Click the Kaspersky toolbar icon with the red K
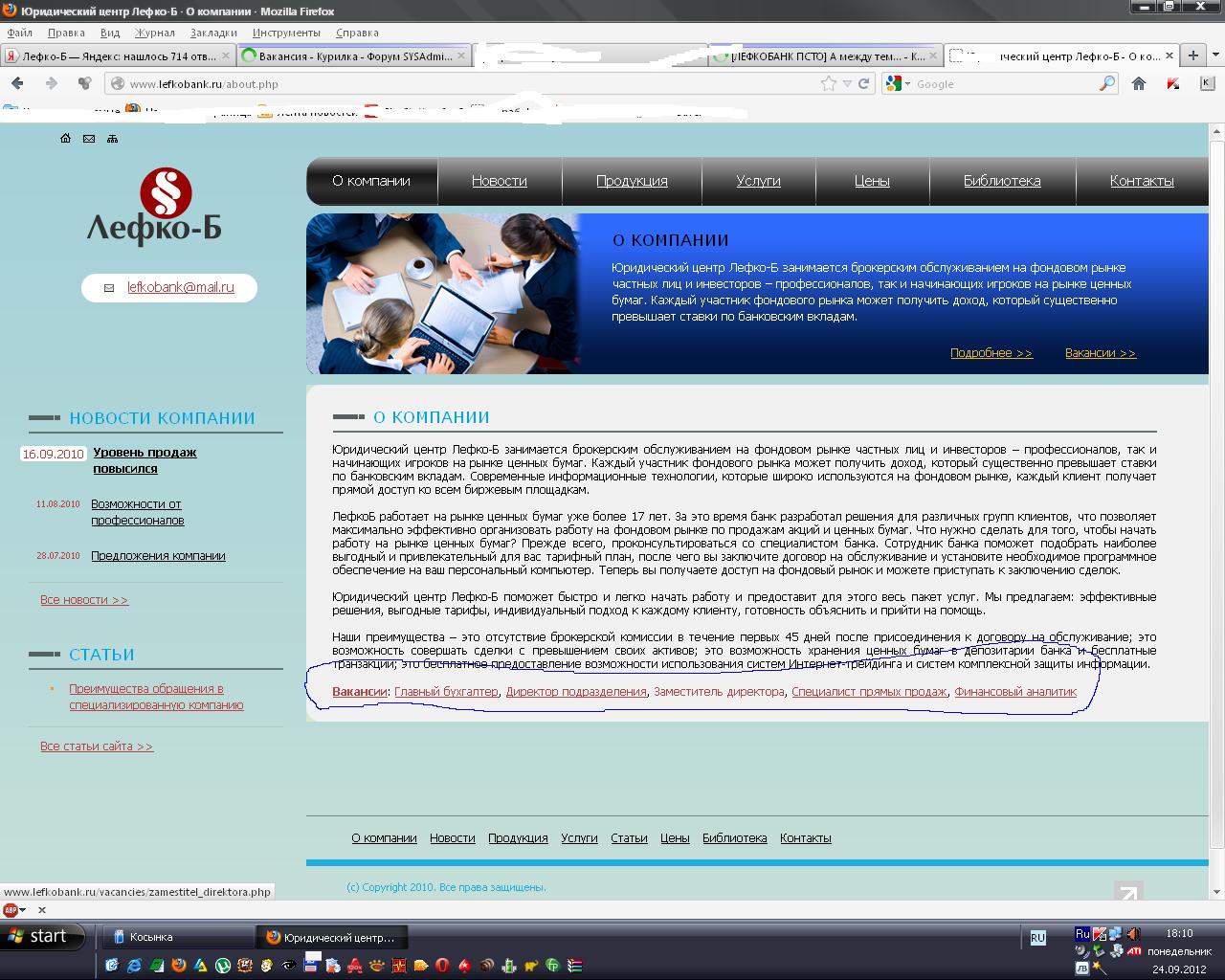This screenshot has height=980, width=1225. point(1173,83)
